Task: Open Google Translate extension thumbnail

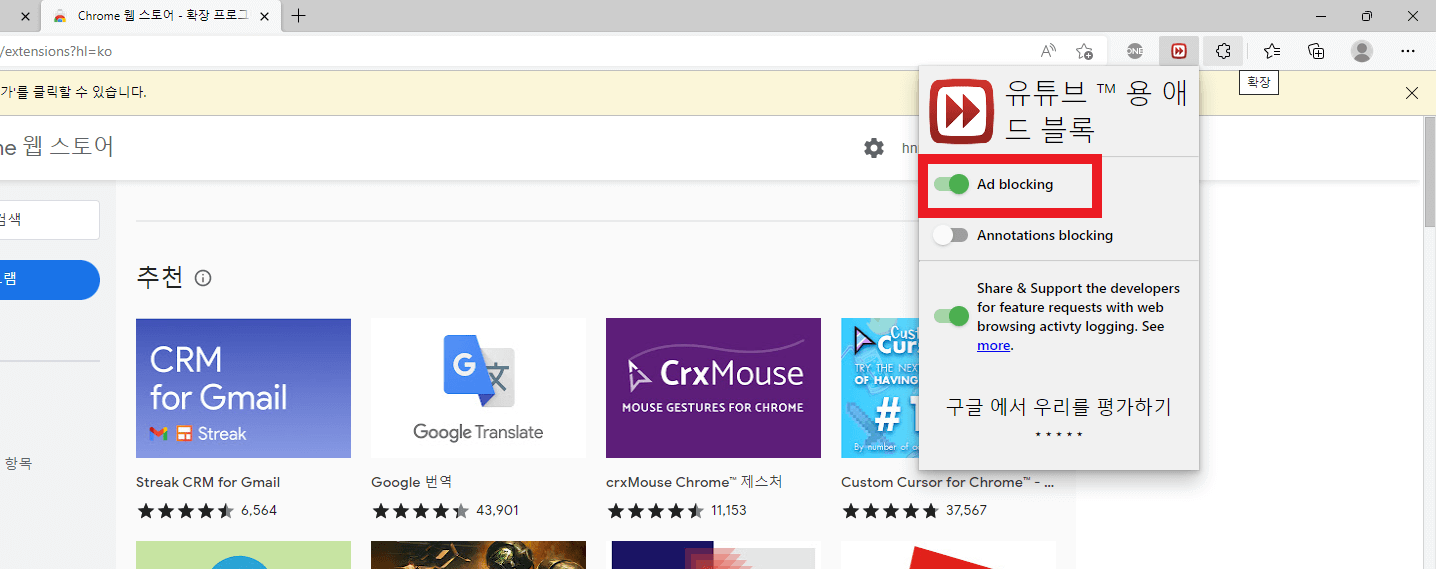Action: tap(478, 388)
